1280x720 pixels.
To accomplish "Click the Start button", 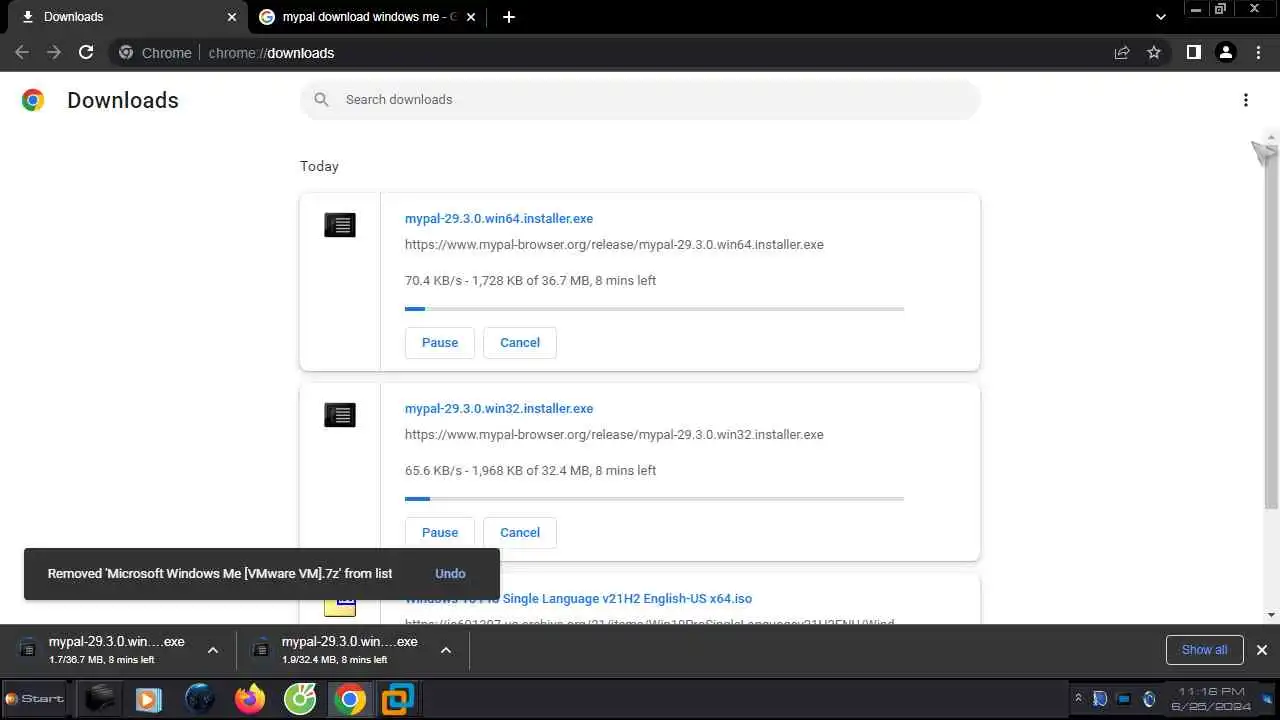I will pos(35,698).
